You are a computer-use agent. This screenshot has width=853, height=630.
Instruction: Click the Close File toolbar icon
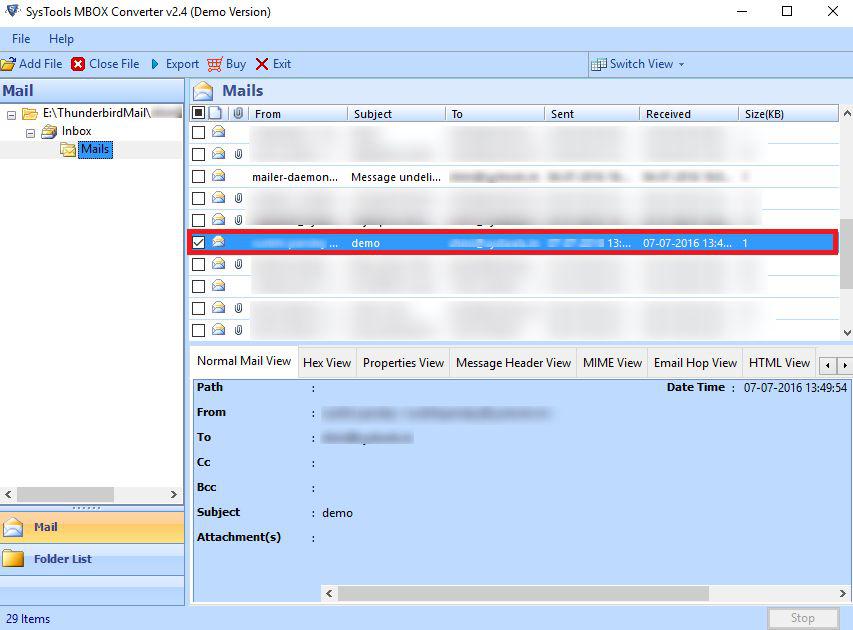coord(78,63)
